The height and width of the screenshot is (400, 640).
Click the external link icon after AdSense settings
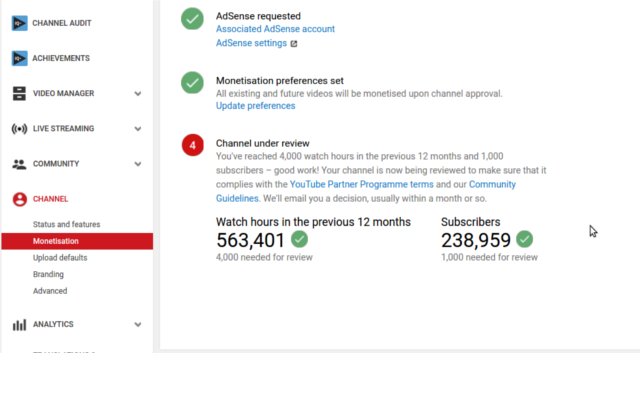[293, 44]
